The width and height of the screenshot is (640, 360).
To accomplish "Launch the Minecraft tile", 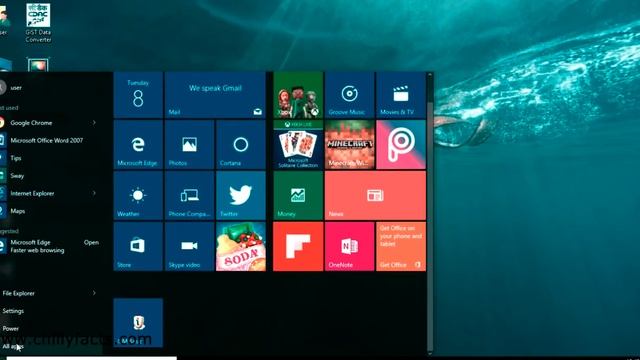I will pyautogui.click(x=349, y=144).
